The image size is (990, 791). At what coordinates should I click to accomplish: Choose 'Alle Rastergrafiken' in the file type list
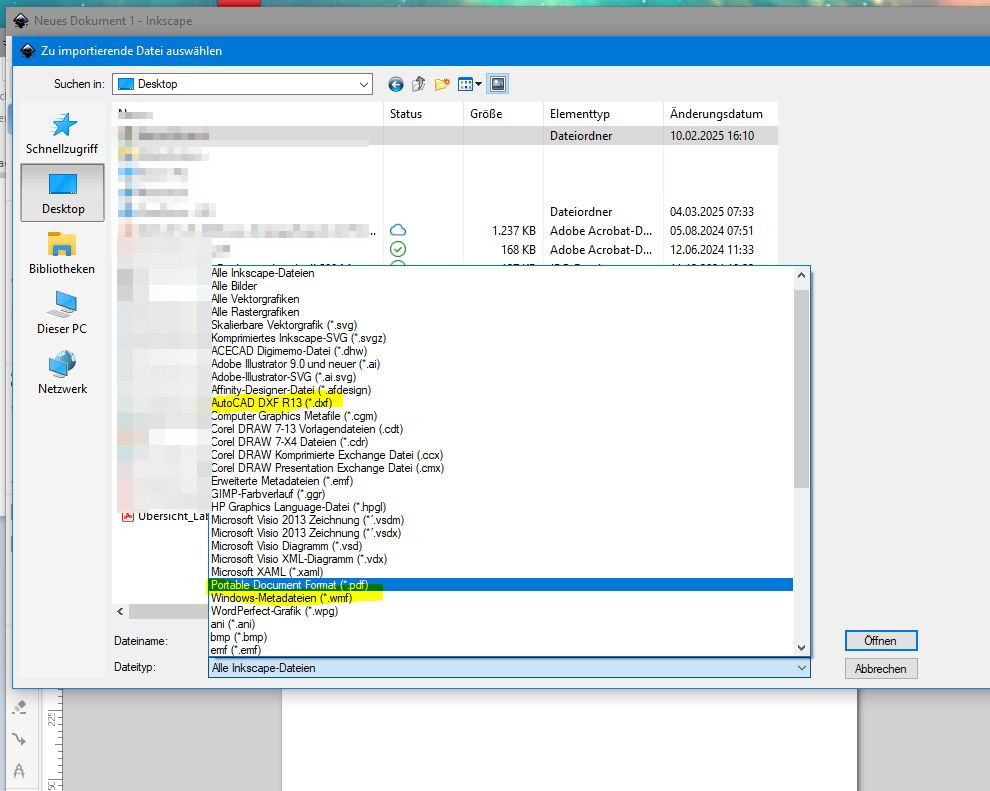click(x=255, y=312)
